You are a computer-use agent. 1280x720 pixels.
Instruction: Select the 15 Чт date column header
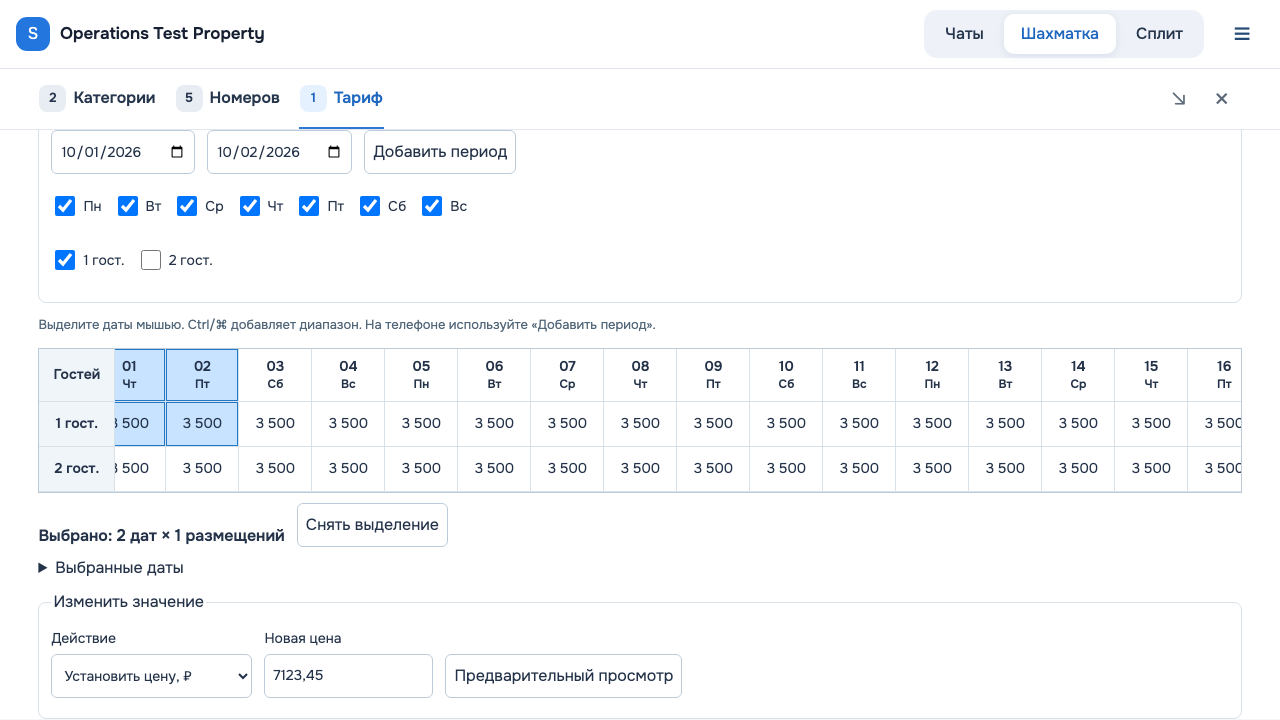(x=1151, y=375)
